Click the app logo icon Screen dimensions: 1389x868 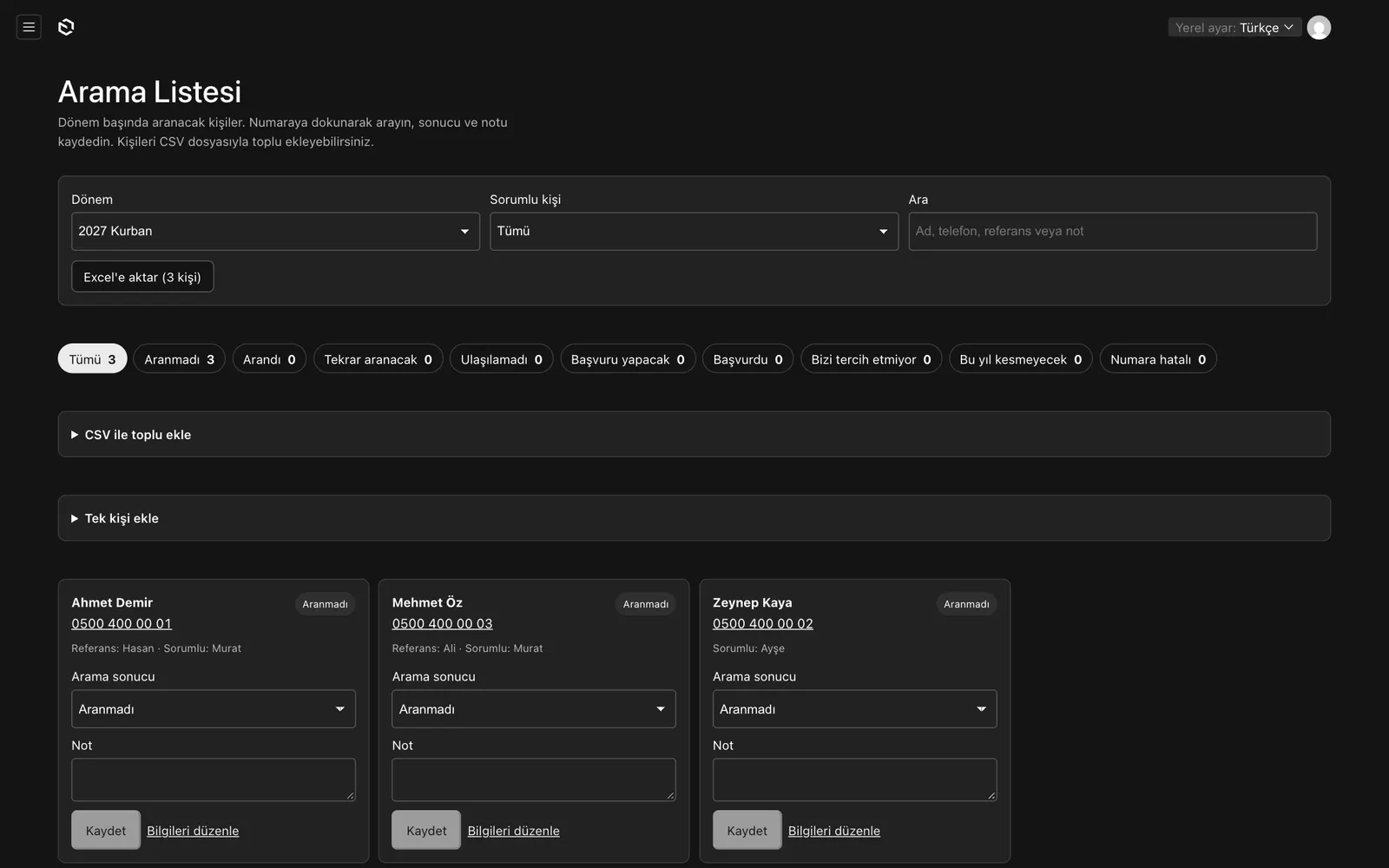(66, 27)
